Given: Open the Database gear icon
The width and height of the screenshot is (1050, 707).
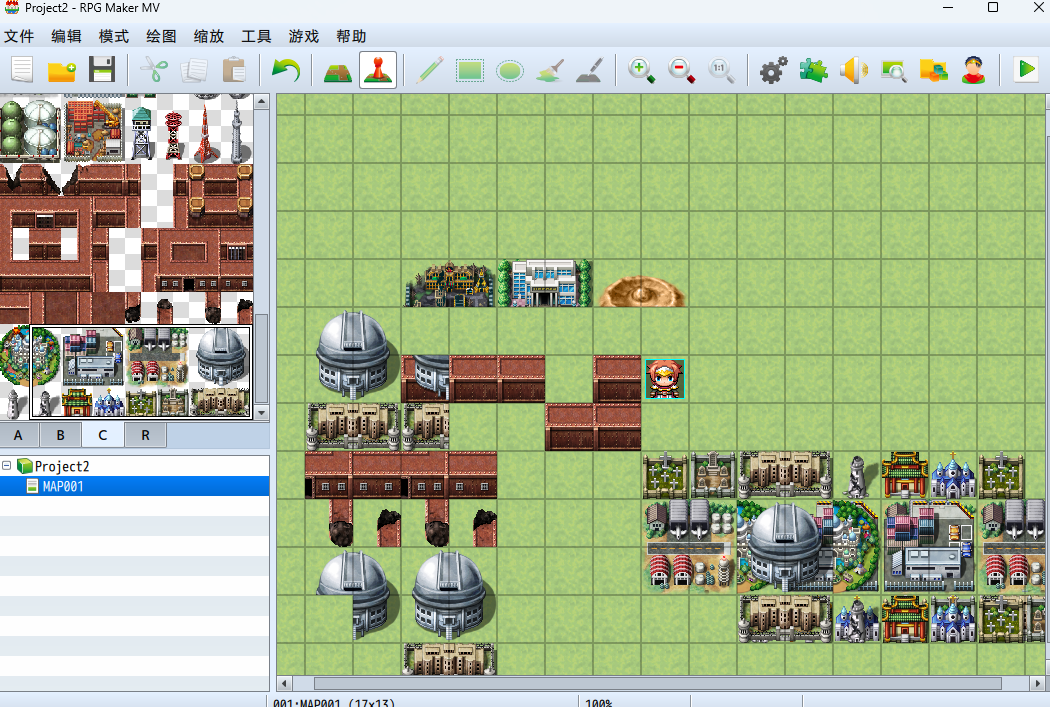Looking at the screenshot, I should 773,70.
